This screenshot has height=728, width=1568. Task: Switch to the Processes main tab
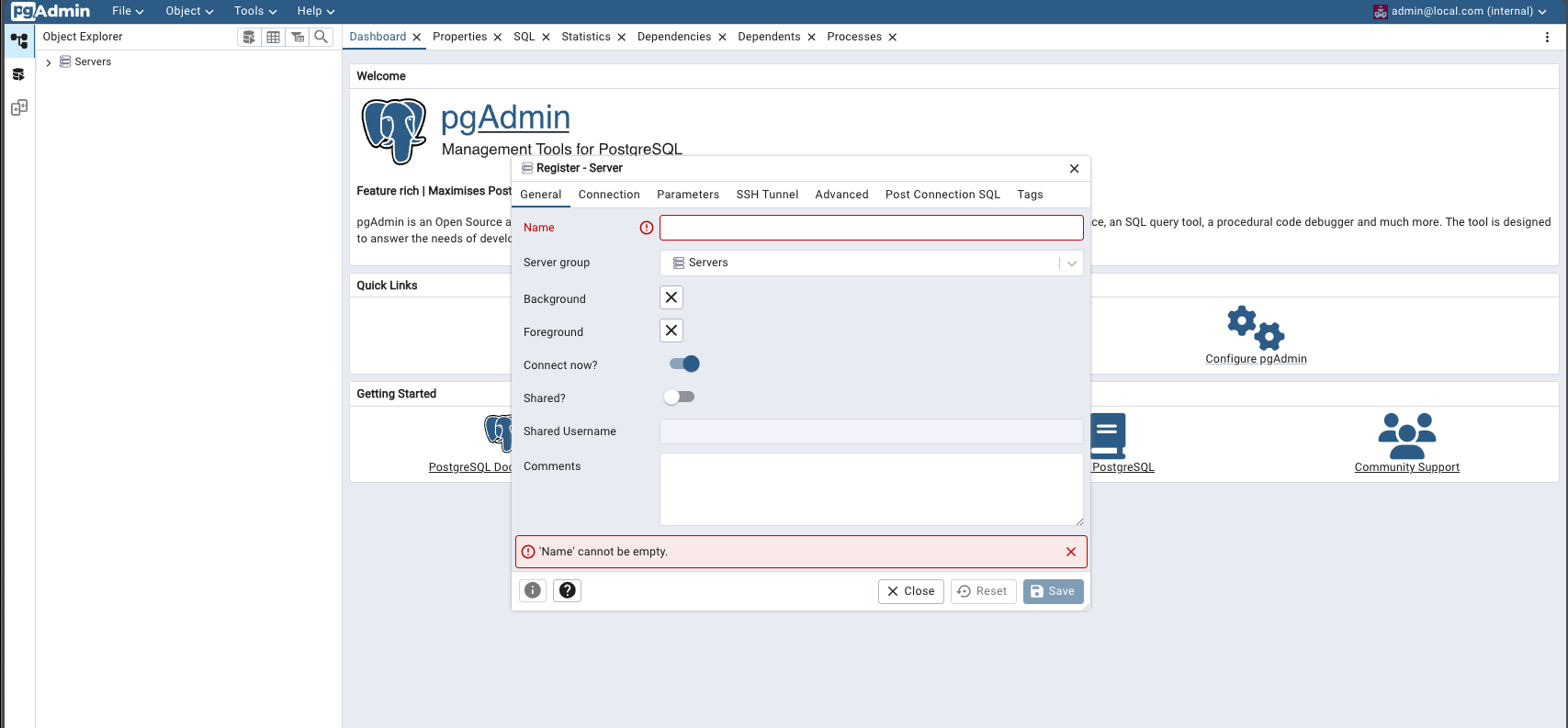[x=854, y=37]
